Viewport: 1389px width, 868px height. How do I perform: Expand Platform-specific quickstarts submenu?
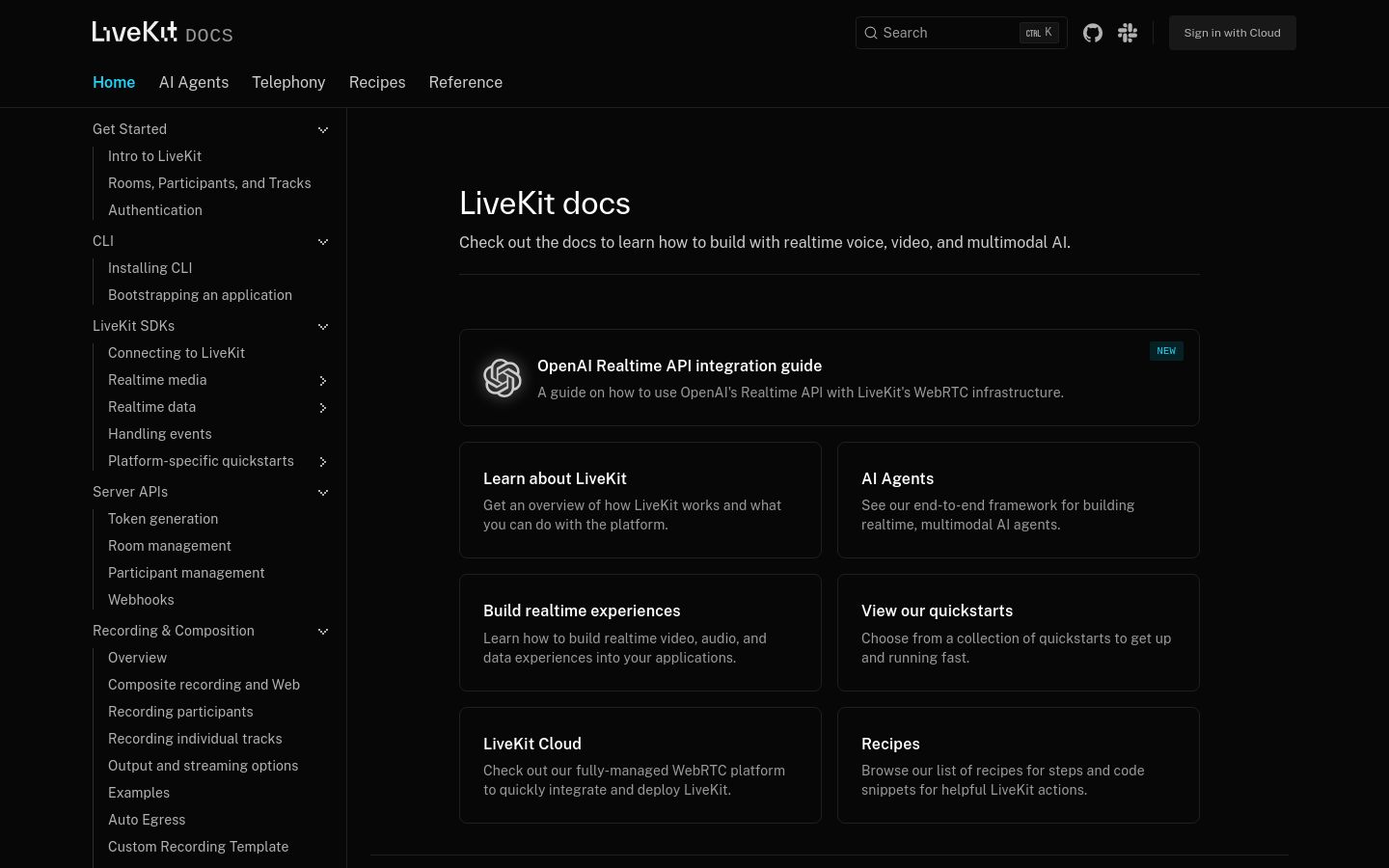(x=323, y=462)
